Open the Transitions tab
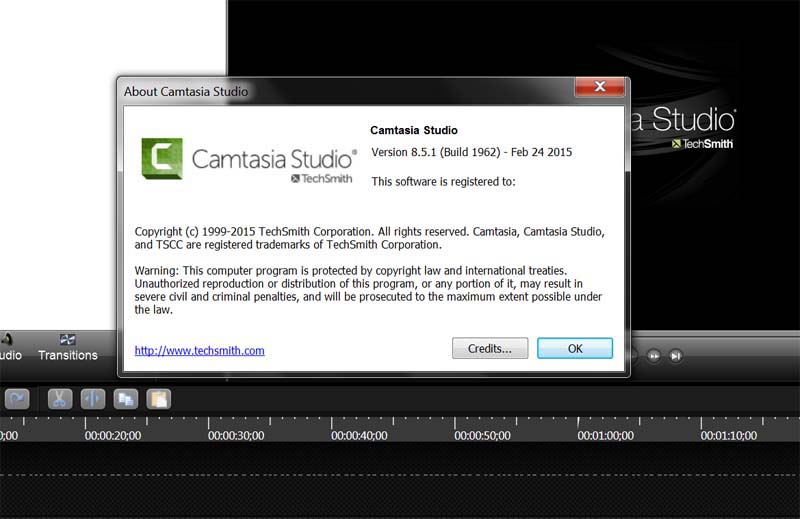Viewport: 800px width, 519px height. pyautogui.click(x=68, y=348)
